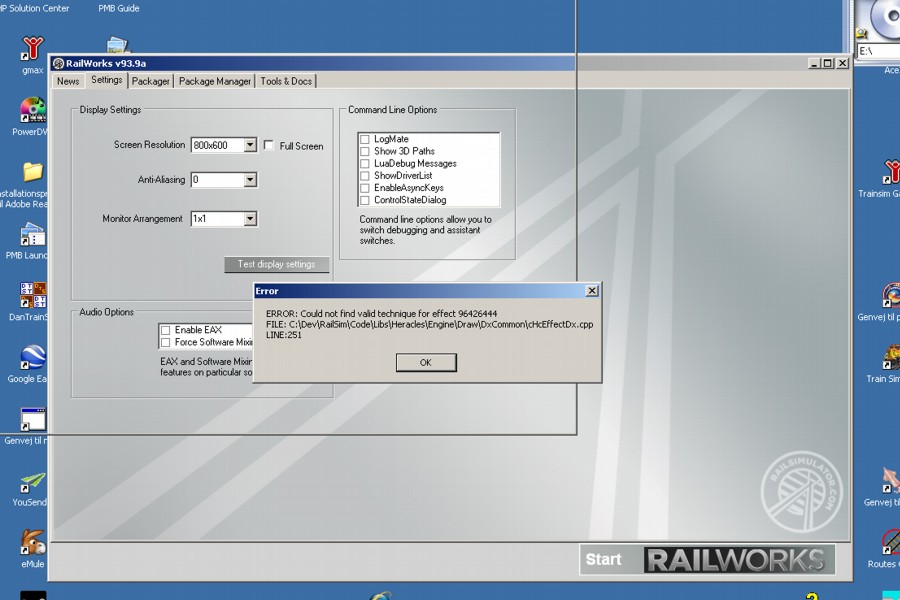Select the Routes shortcut icon on the right
Viewport: 900px width, 600px height.
890,543
